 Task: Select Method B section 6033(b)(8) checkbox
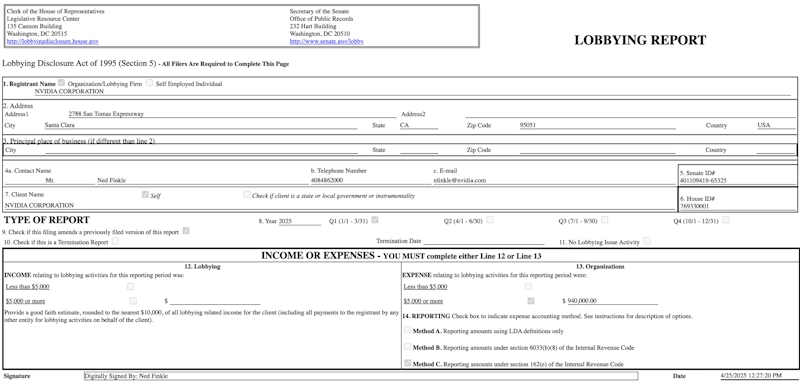coord(408,346)
